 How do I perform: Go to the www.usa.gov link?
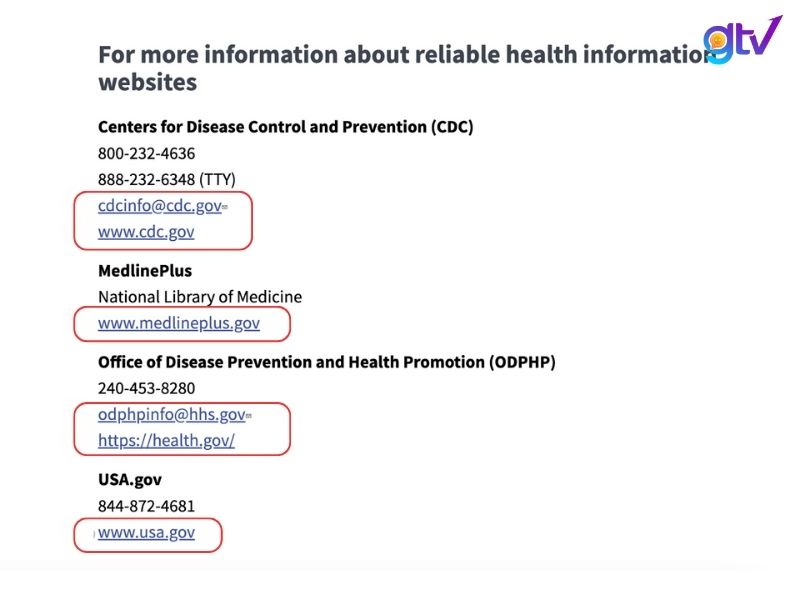pyautogui.click(x=146, y=532)
